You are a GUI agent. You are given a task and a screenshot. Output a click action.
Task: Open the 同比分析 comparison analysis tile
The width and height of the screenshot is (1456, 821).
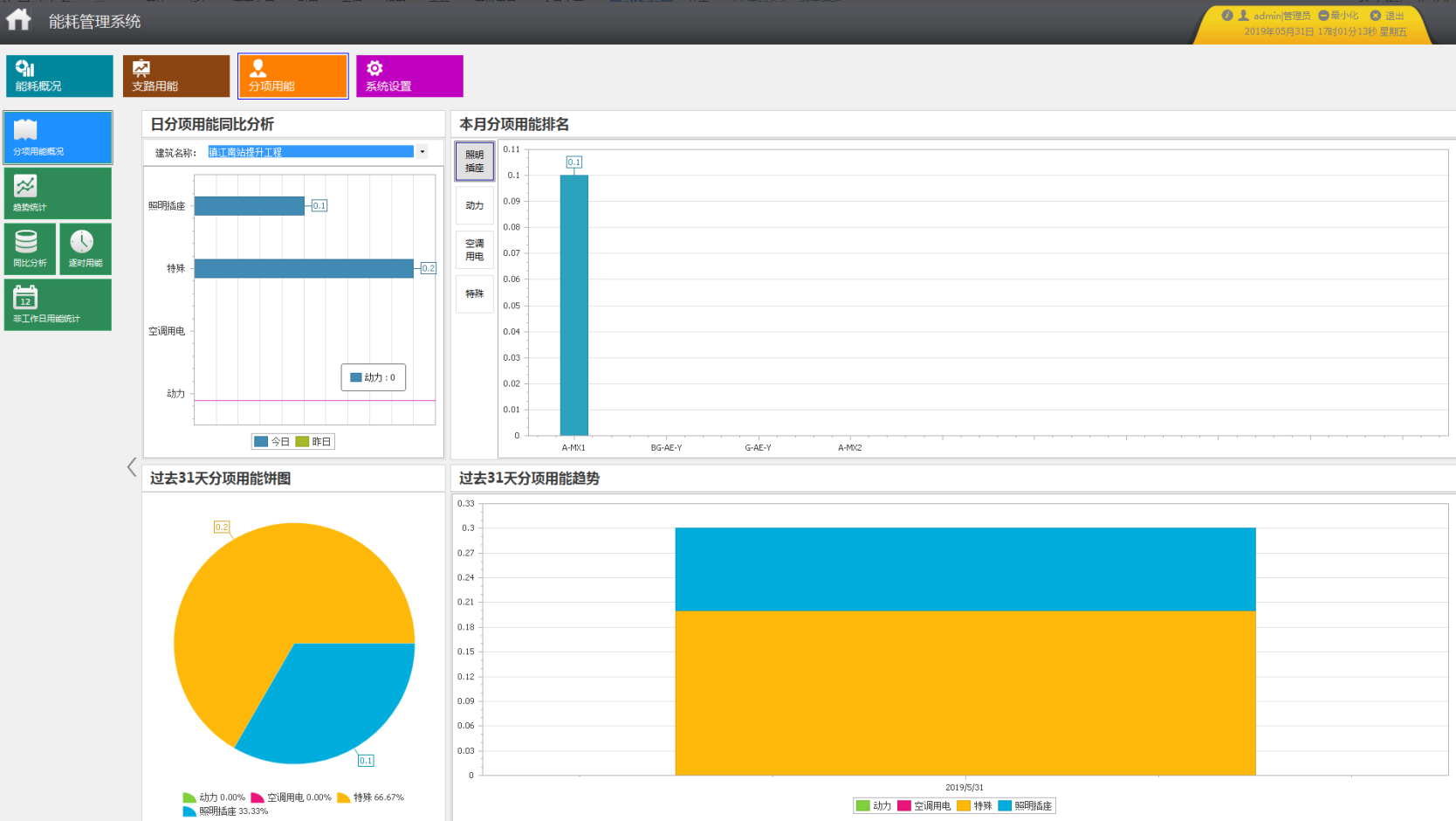(30, 249)
